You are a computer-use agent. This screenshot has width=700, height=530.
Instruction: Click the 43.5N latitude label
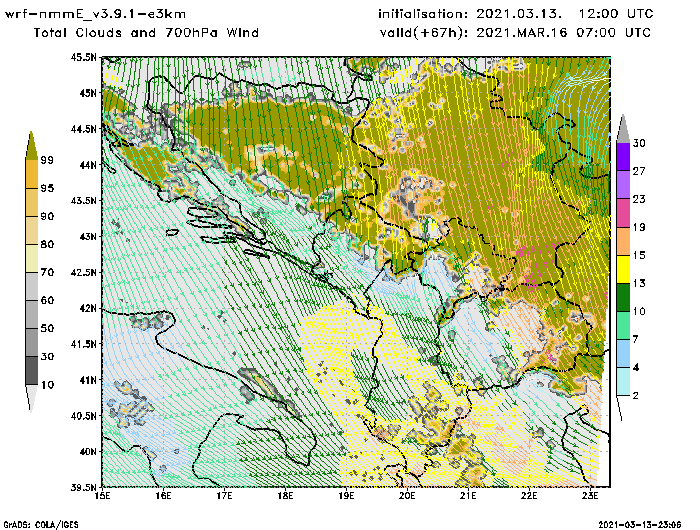point(83,200)
